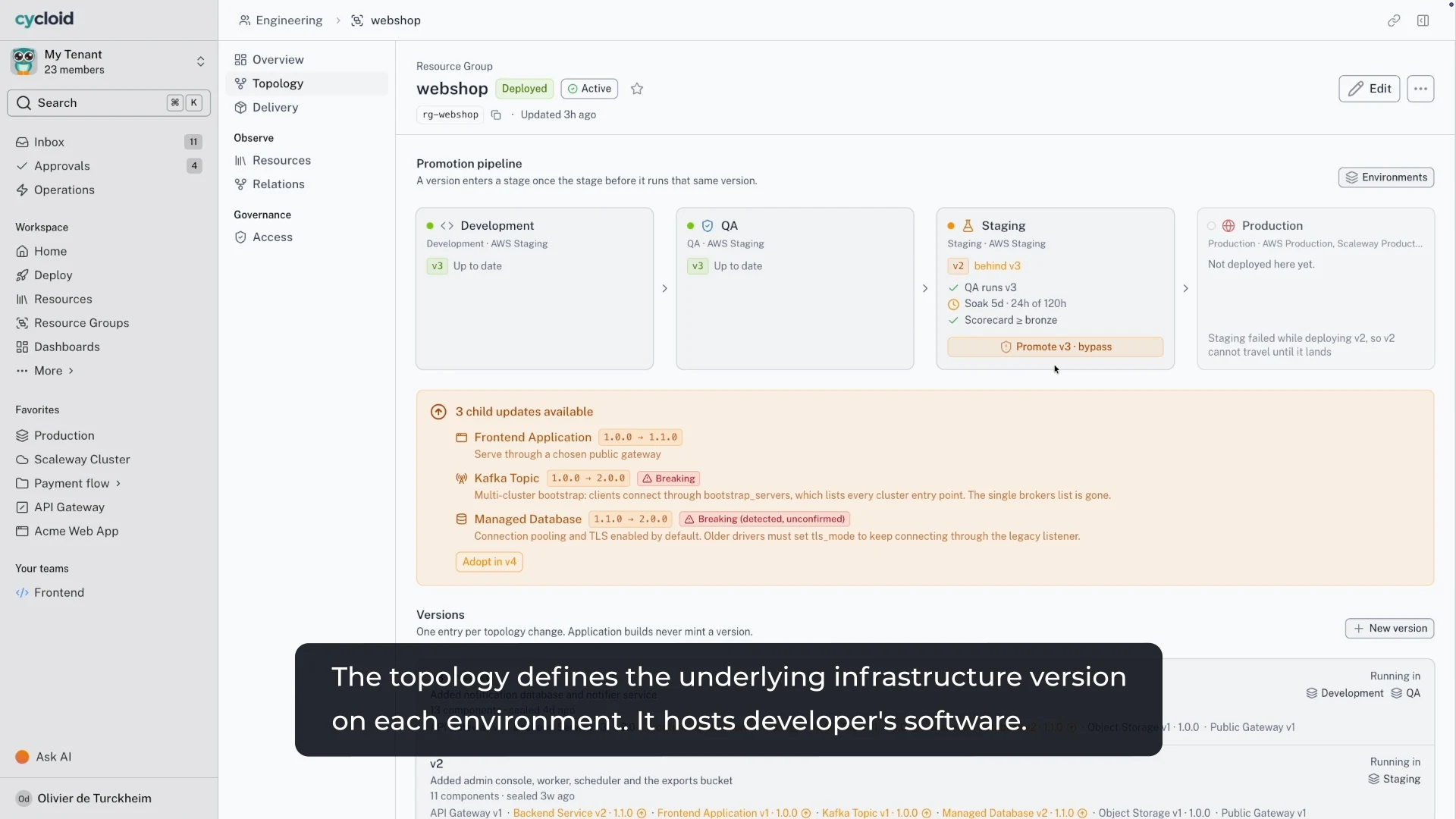Open Dashboards

coord(109,347)
